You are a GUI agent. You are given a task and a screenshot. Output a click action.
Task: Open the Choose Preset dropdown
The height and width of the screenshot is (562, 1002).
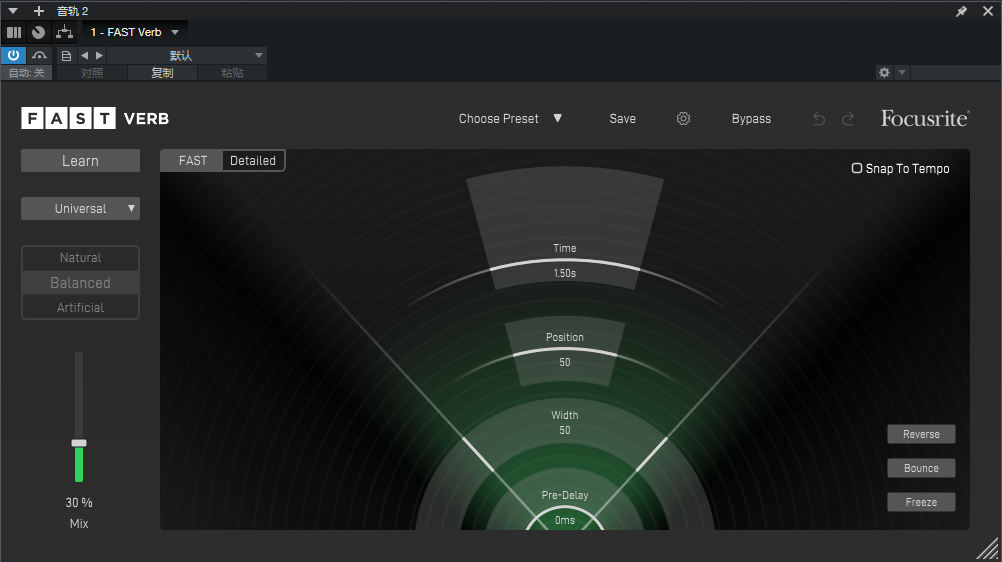pos(510,118)
